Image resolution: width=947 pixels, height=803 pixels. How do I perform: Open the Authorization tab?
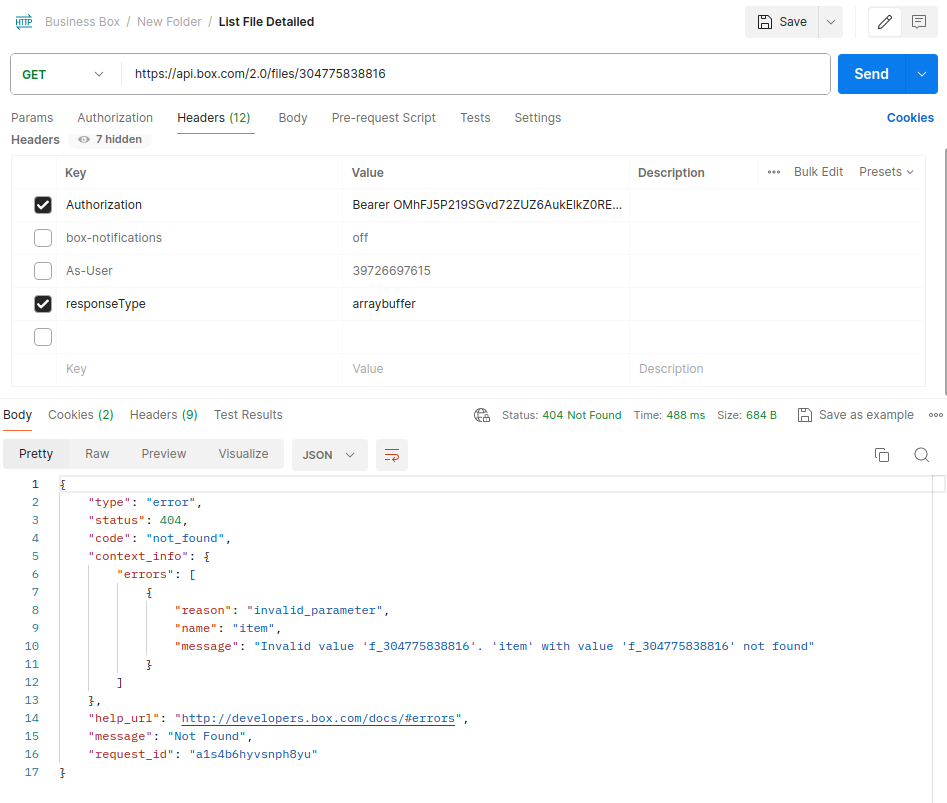click(115, 118)
